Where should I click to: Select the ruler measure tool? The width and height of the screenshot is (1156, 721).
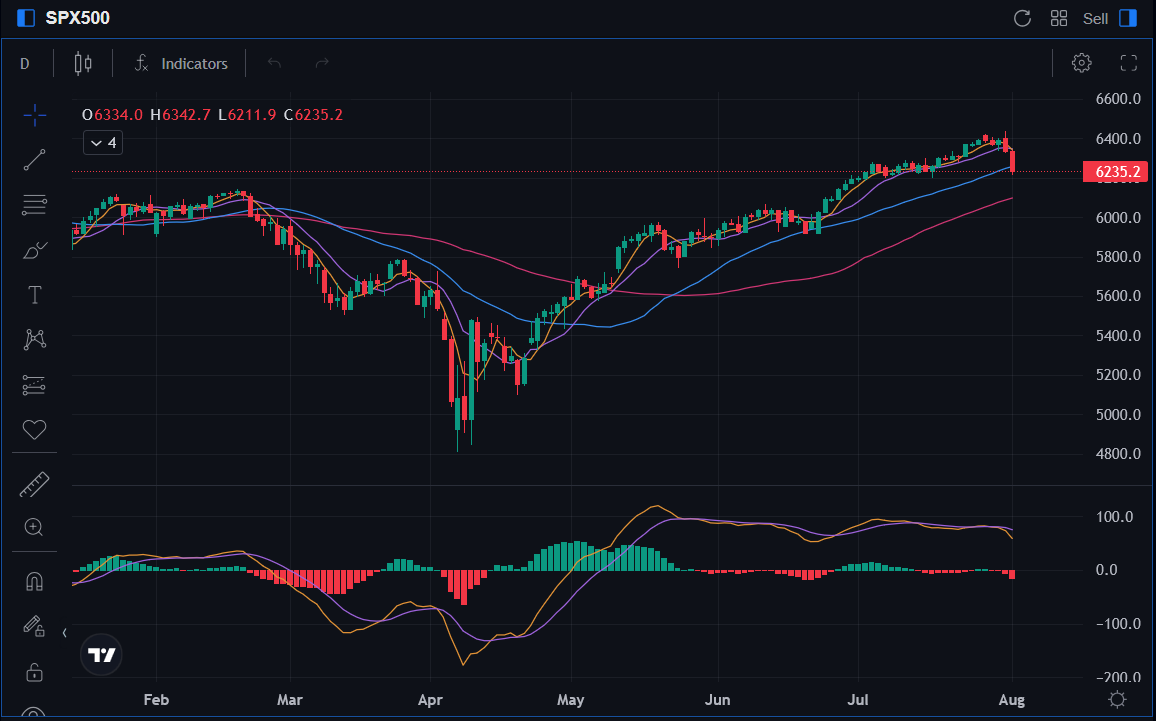point(34,484)
